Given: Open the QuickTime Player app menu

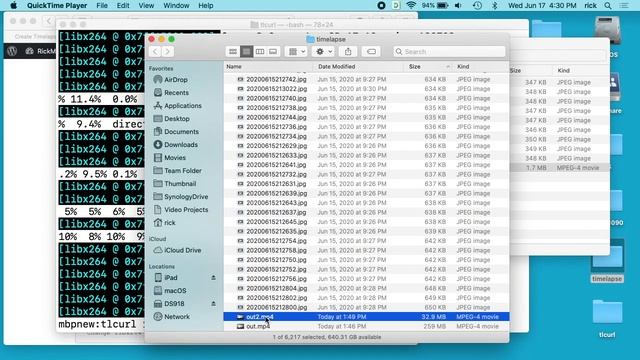Looking at the screenshot, I should 57,6.
